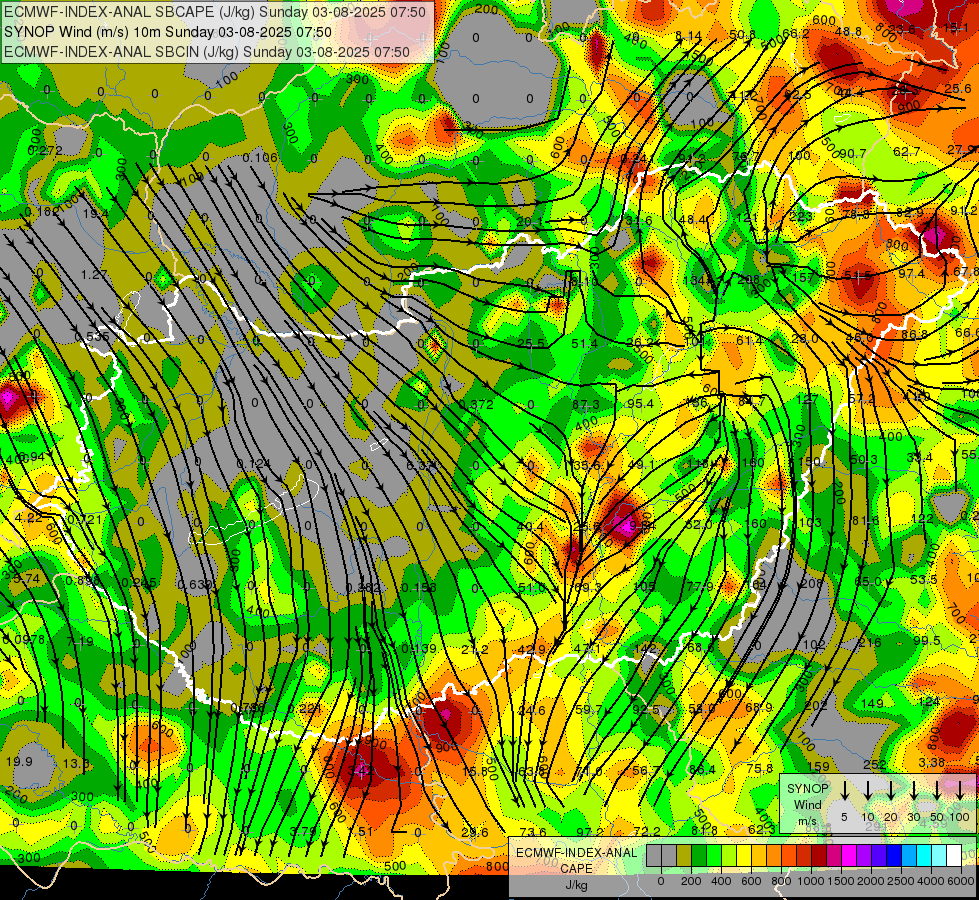Viewport: 979px width, 900px height.
Task: Click the 5 m/s wind arrow in the SYNOP legend
Action: click(844, 791)
